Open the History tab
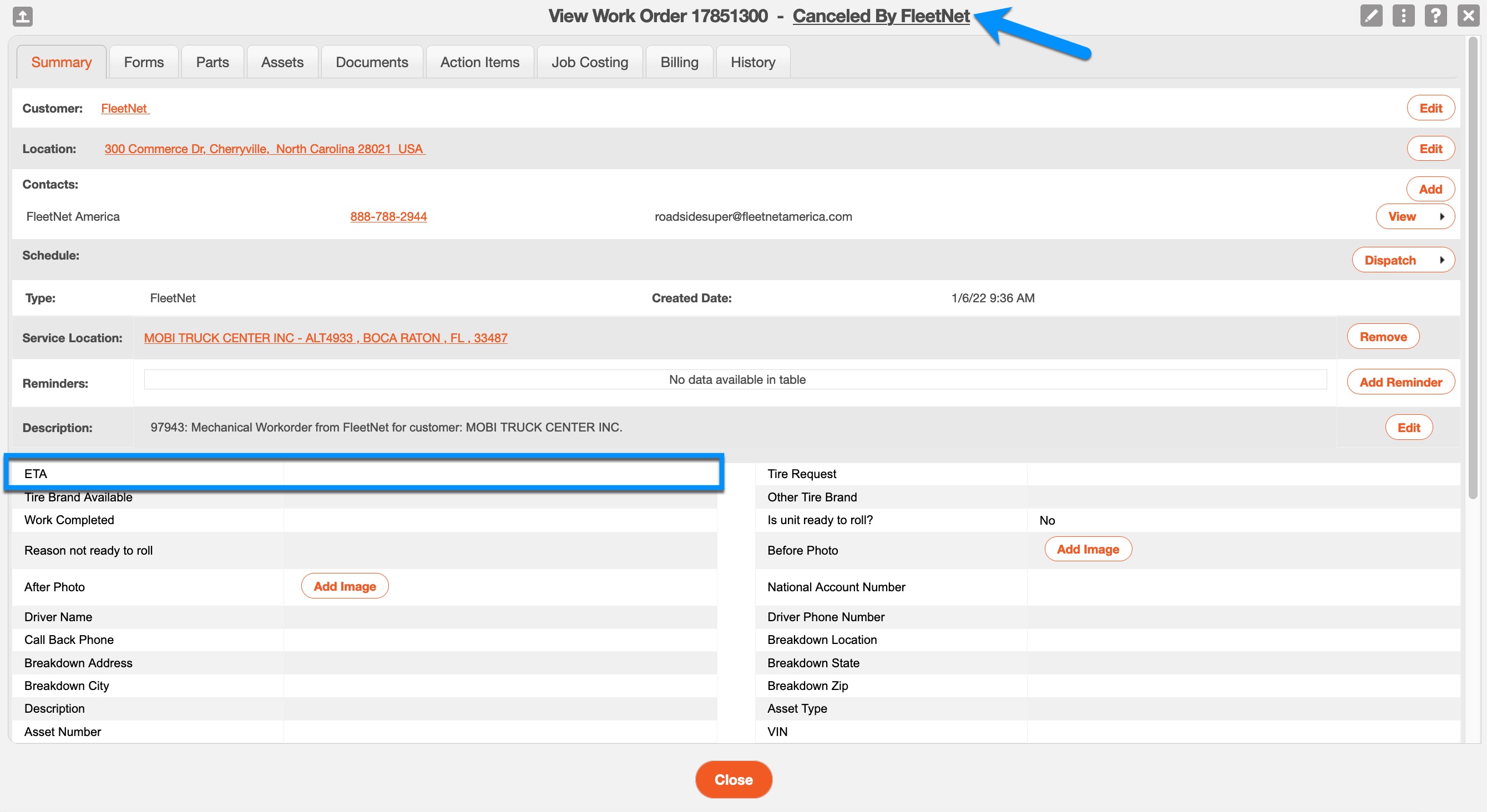1487x812 pixels. pos(752,62)
